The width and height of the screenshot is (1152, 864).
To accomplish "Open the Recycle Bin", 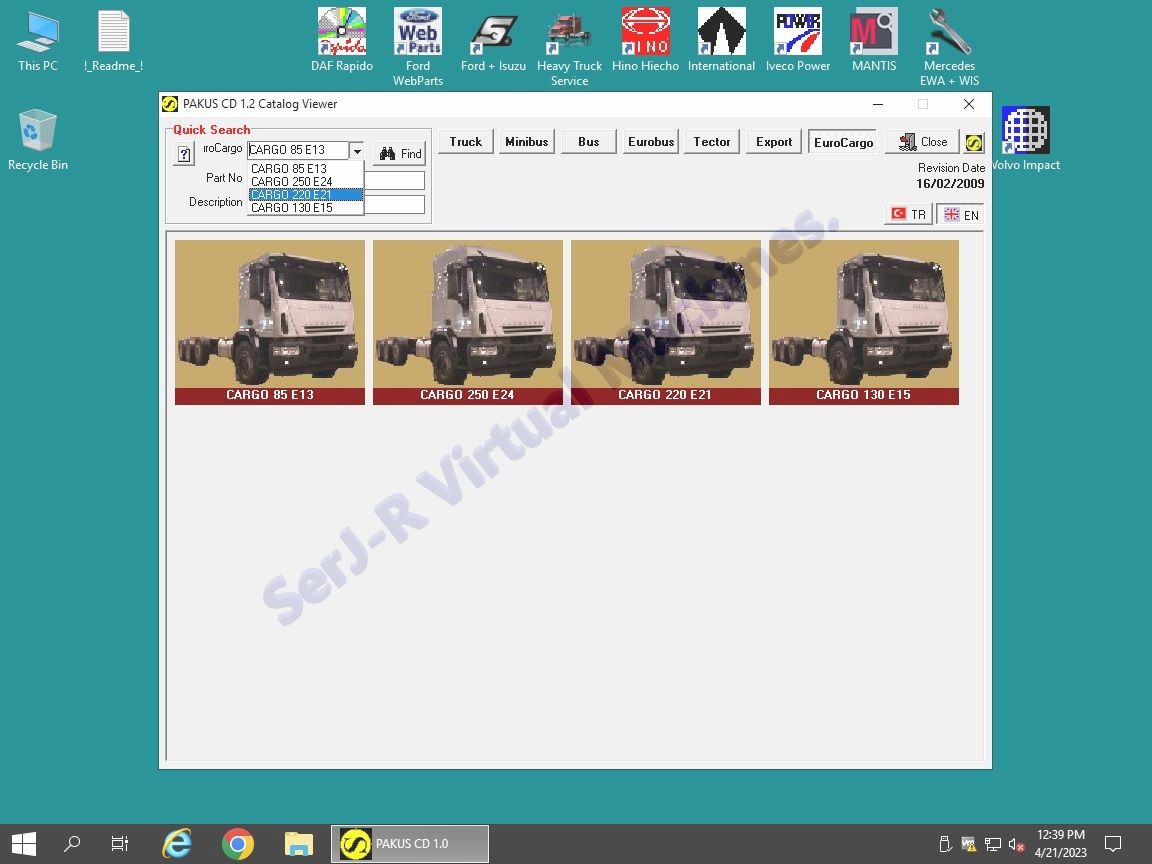I will coord(37,140).
